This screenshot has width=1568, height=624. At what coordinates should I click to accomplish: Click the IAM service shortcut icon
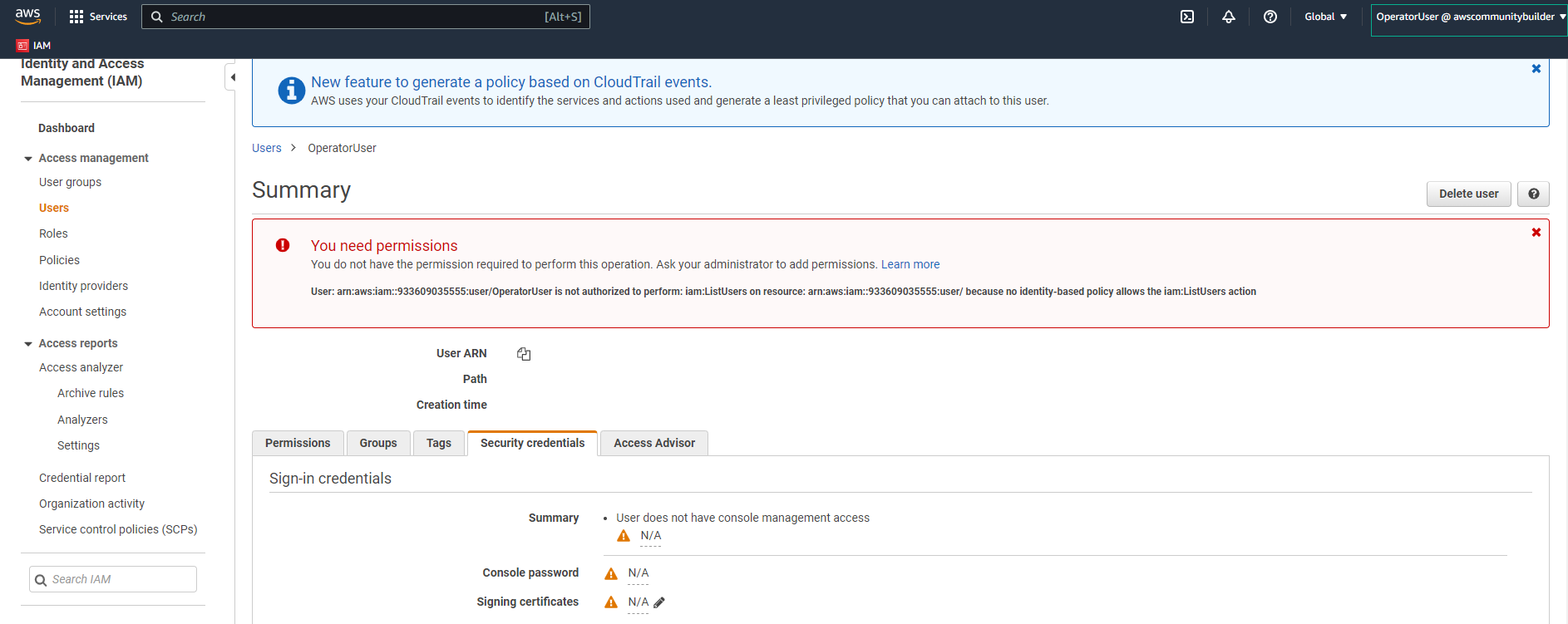point(22,46)
